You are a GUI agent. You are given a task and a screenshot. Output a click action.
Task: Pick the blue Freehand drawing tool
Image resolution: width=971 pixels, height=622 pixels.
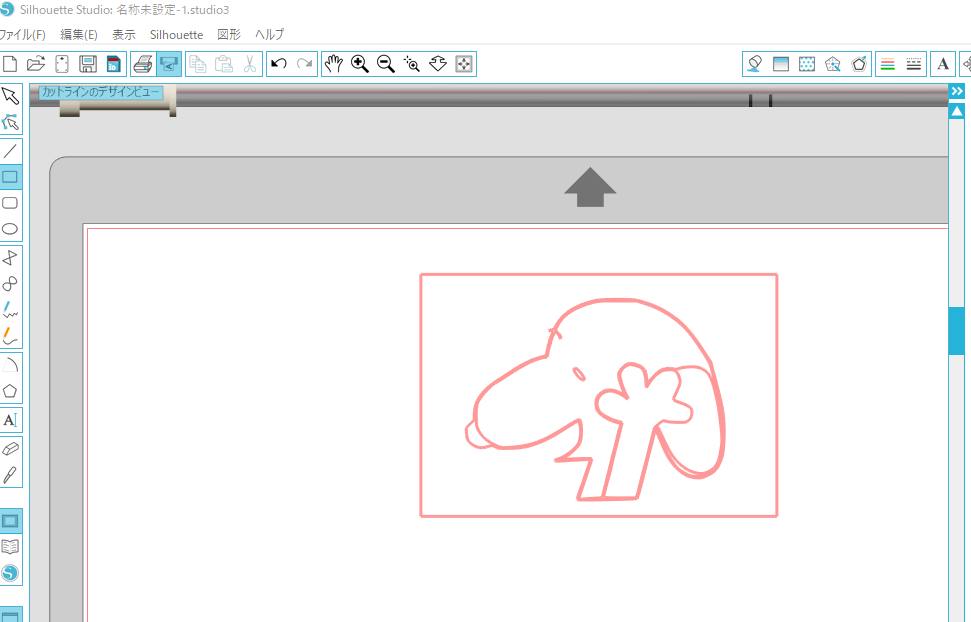click(11, 309)
